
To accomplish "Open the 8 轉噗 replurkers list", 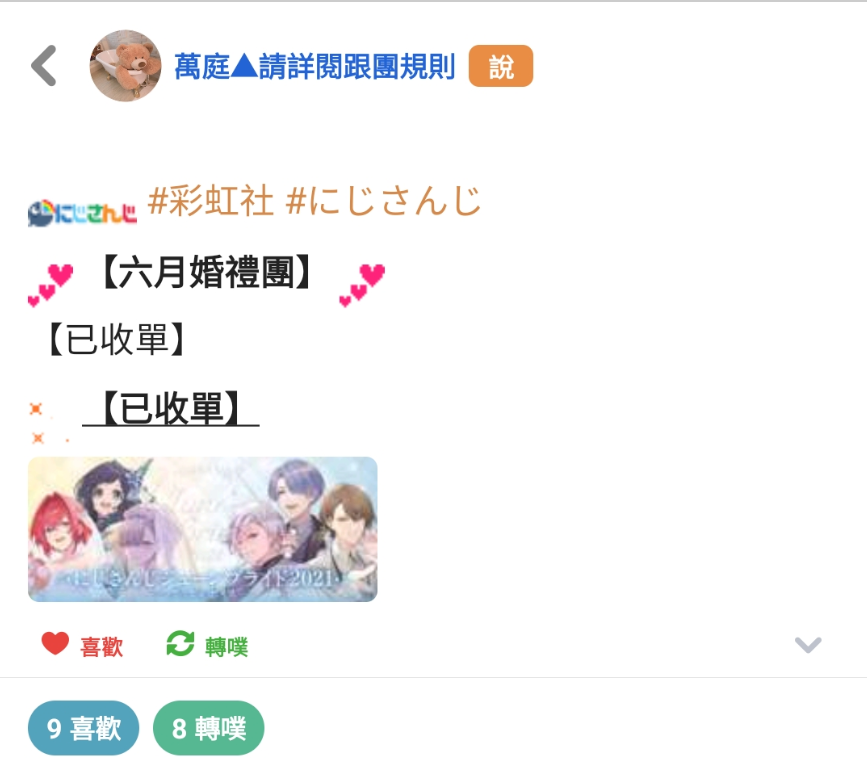I will click(208, 728).
